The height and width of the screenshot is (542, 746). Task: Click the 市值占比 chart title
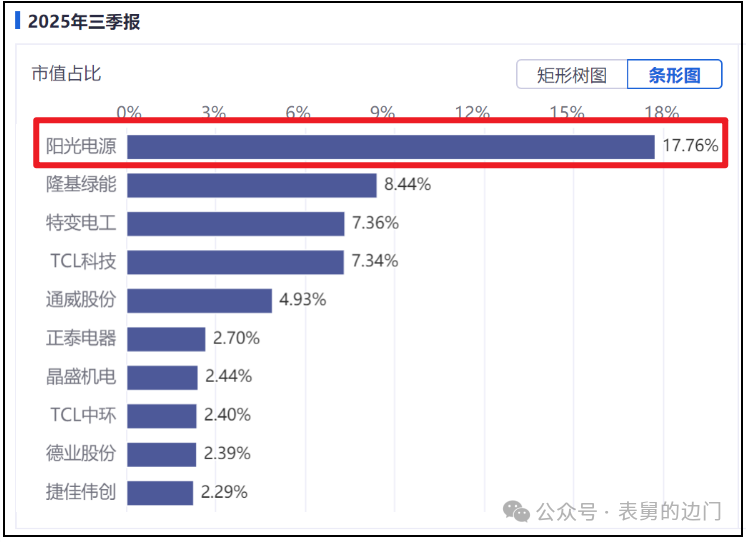click(66, 73)
